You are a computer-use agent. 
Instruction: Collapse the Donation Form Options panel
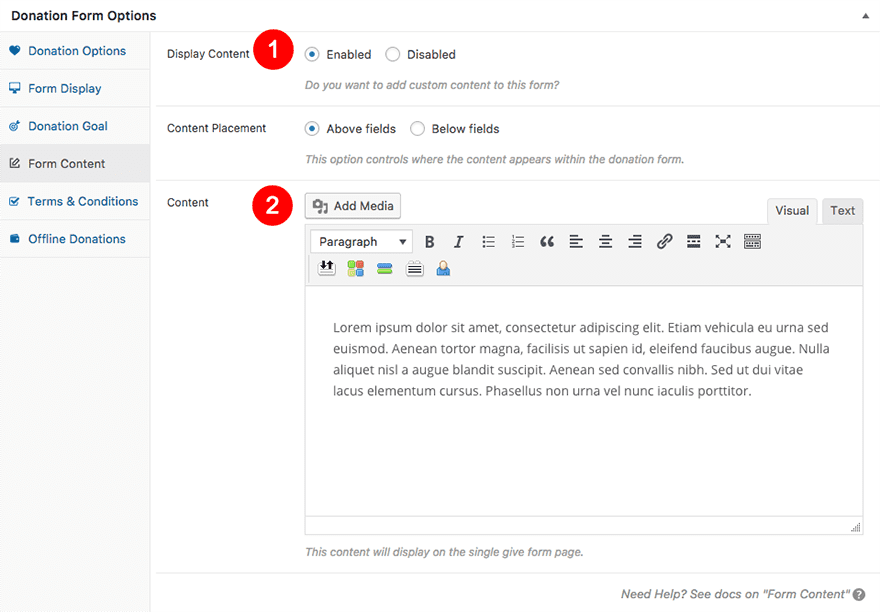click(x=864, y=16)
